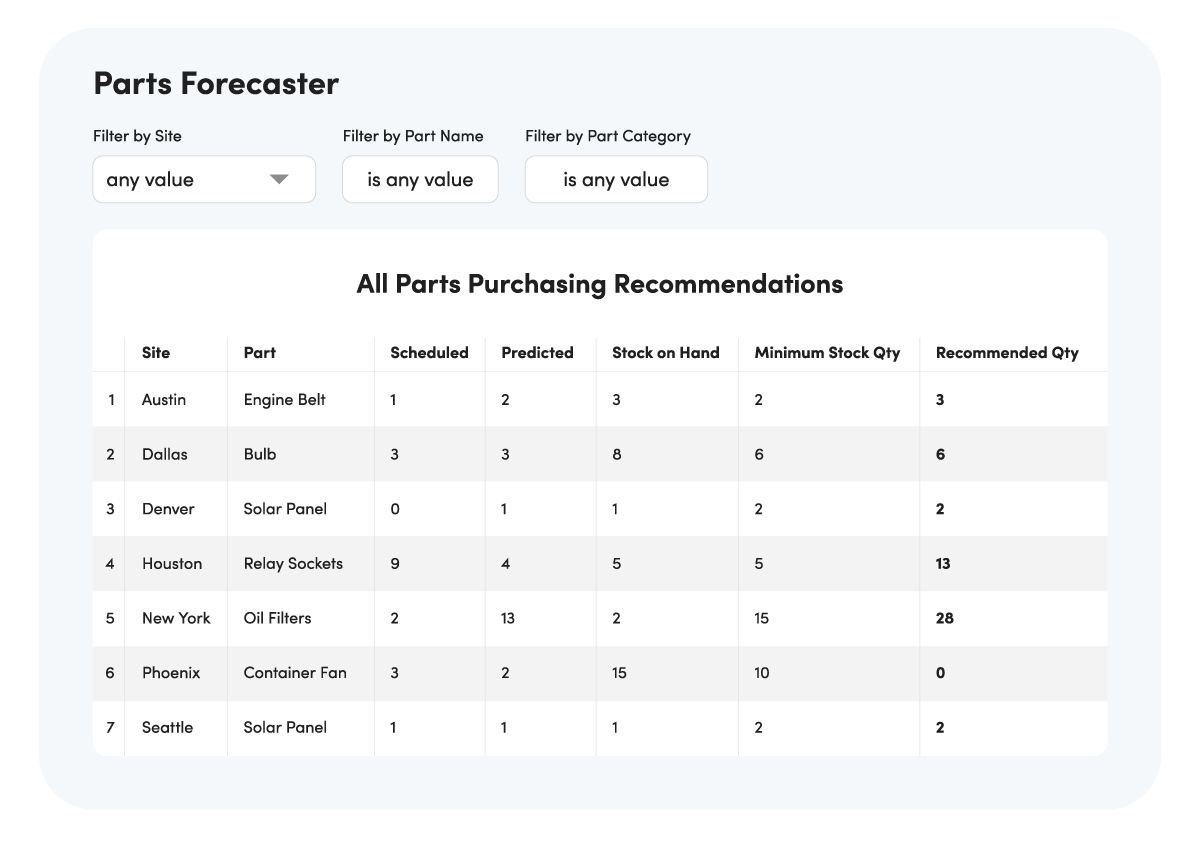Click the Scheduled column header
Image resolution: width=1200 pixels, height=847 pixels.
(x=429, y=352)
